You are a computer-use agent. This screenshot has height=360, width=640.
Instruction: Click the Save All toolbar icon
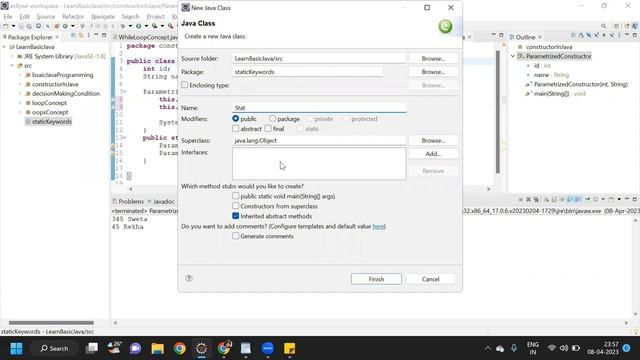coord(29,26)
